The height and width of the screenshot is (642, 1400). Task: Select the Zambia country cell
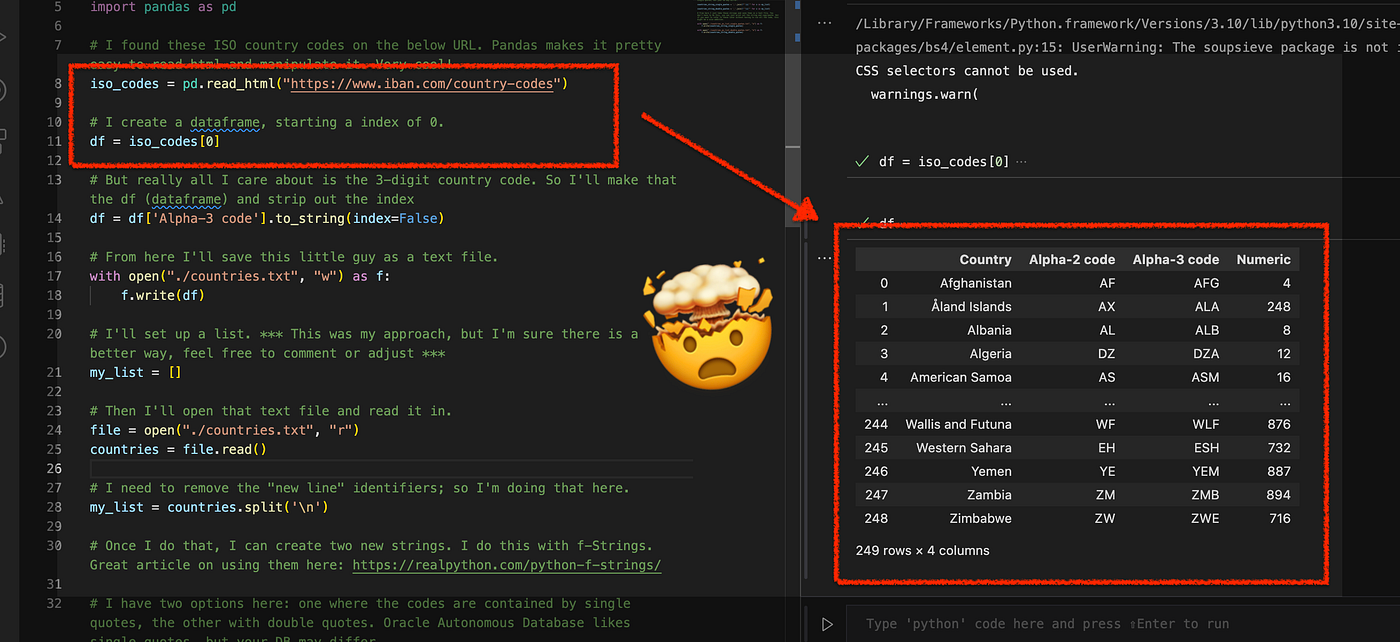coord(989,495)
